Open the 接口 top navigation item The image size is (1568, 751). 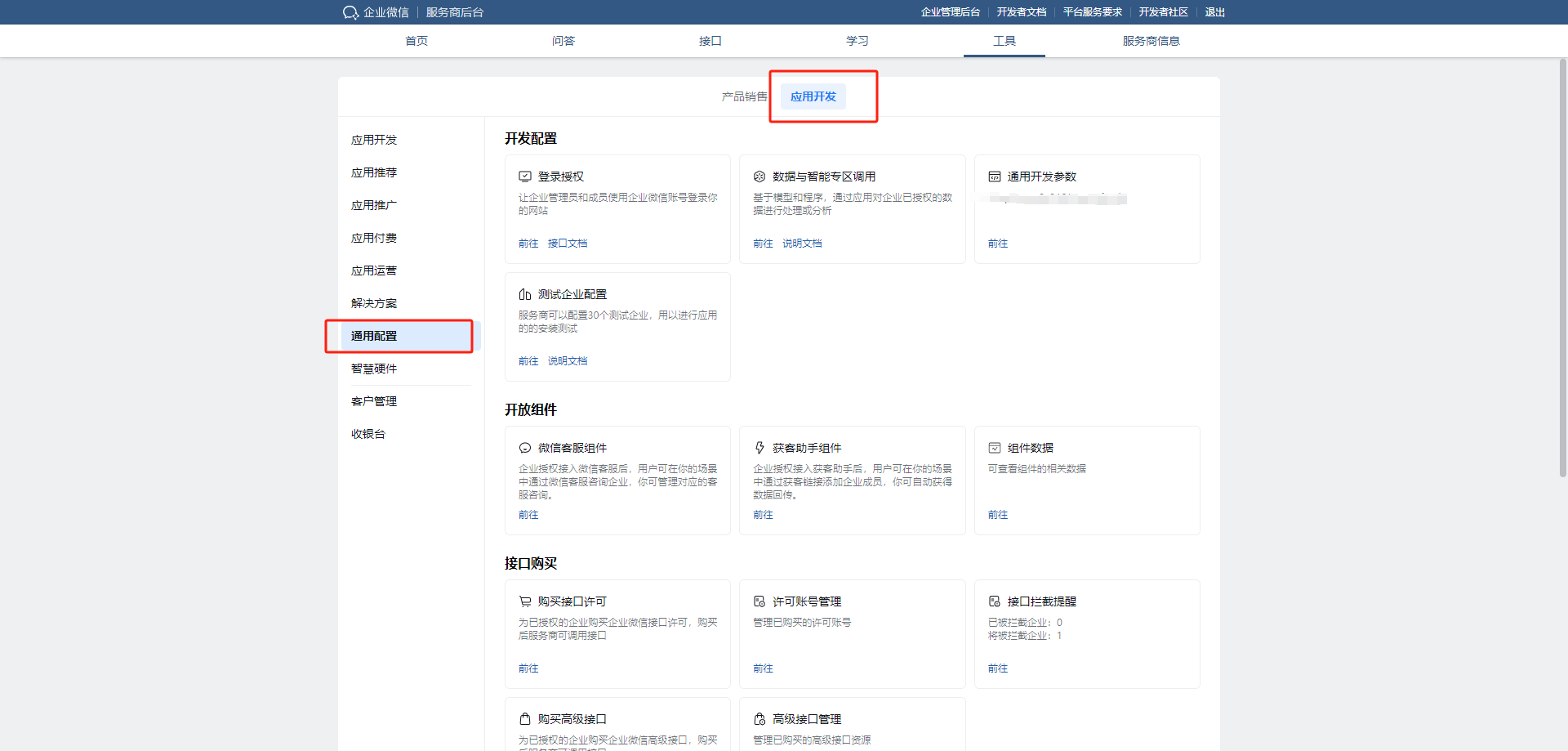(x=710, y=41)
